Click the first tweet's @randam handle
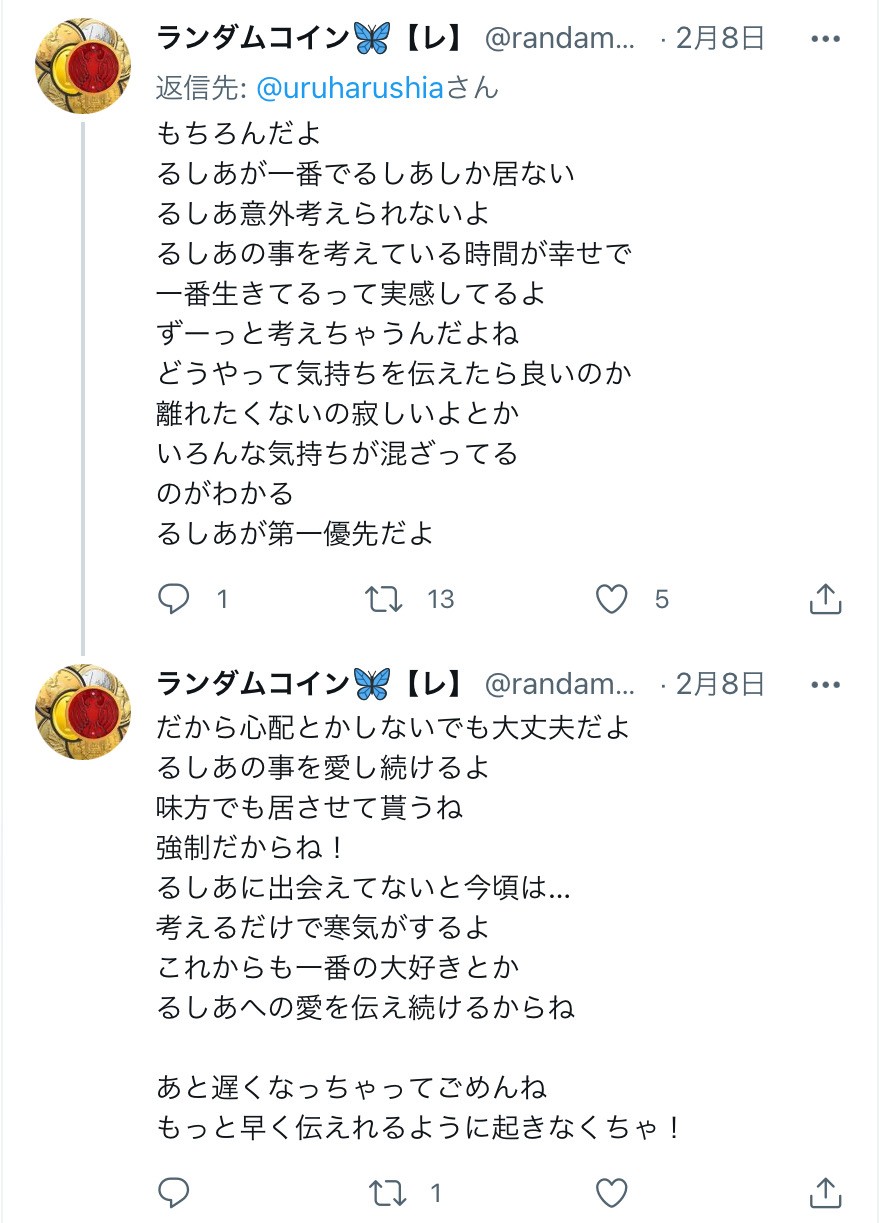Image resolution: width=879 pixels, height=1223 pixels. pos(560,39)
